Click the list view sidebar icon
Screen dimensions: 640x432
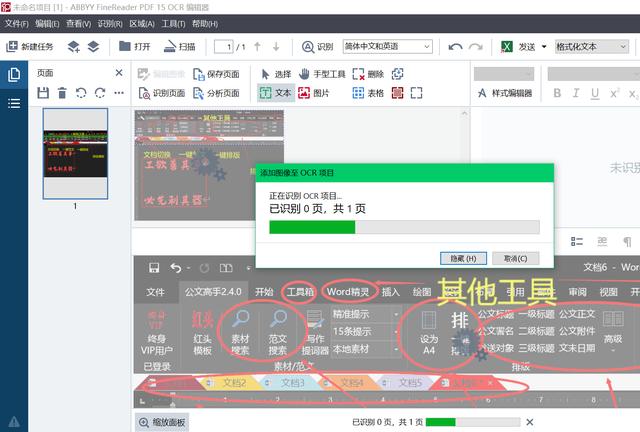14,103
